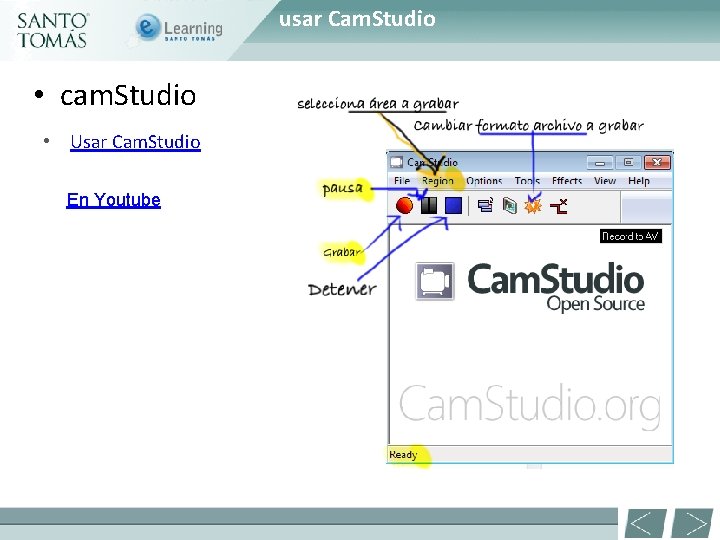Open the Region menu
The height and width of the screenshot is (540, 720).
pyautogui.click(x=438, y=181)
